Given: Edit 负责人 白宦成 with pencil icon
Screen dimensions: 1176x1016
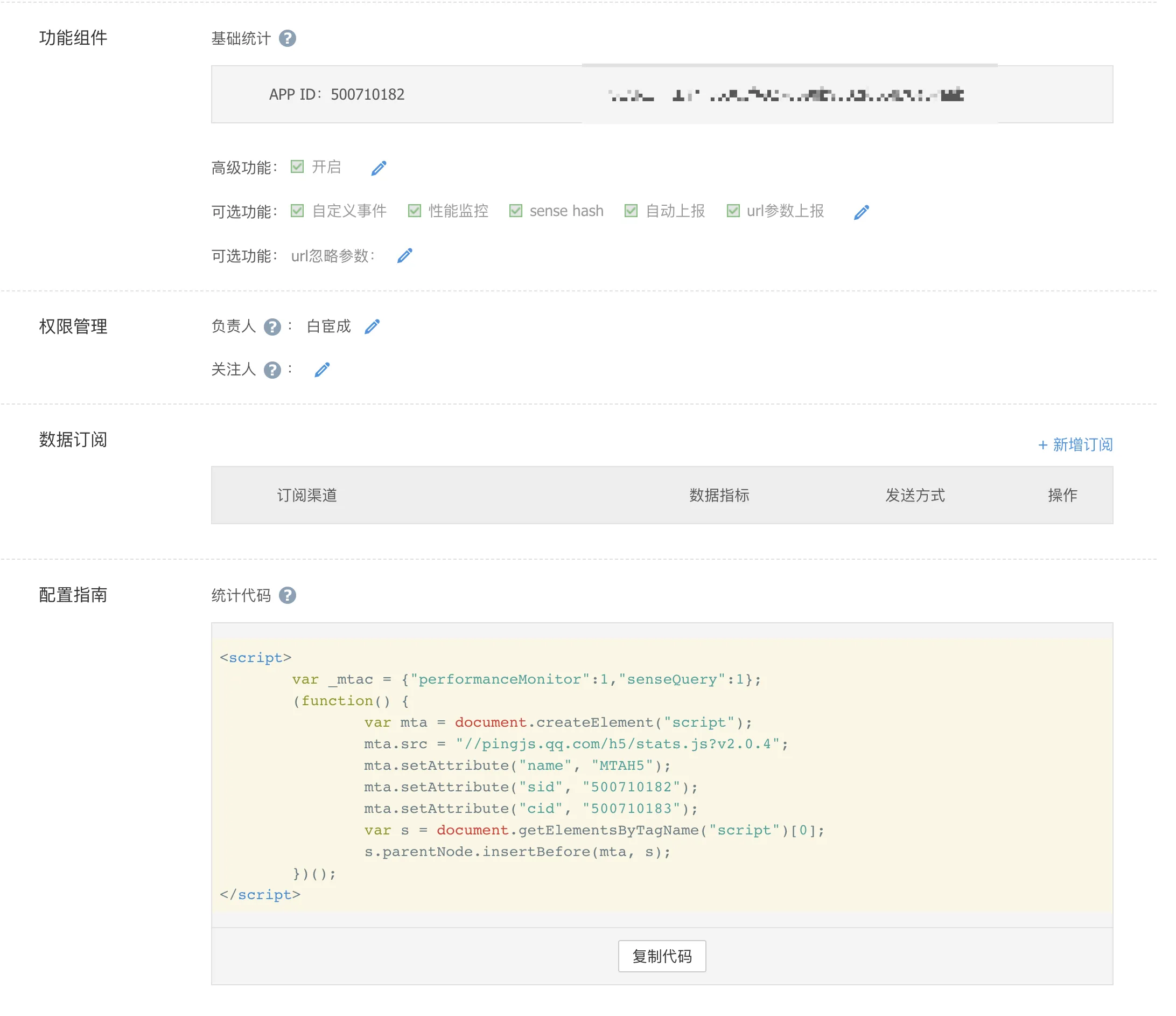Looking at the screenshot, I should pyautogui.click(x=372, y=326).
